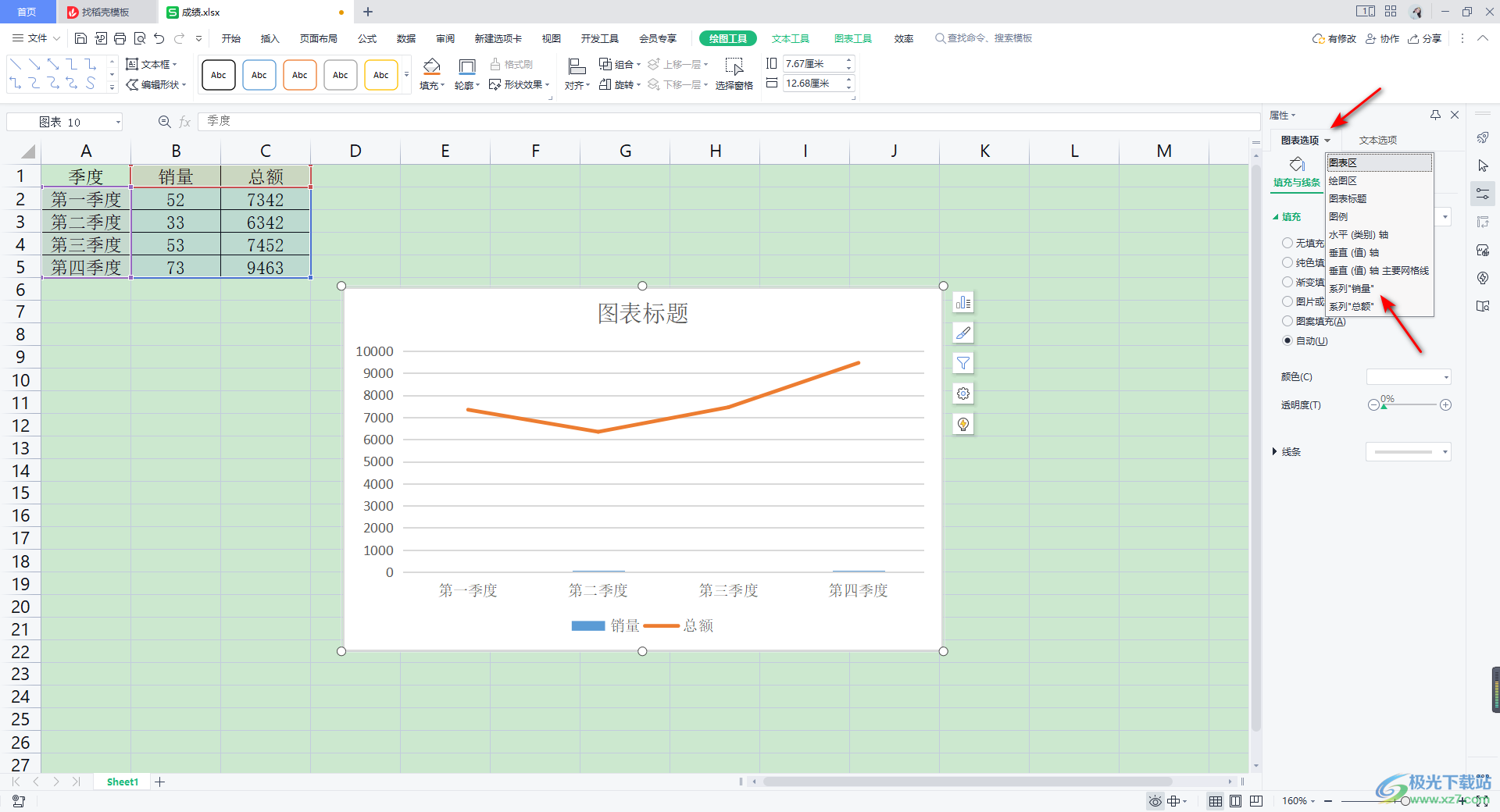Switch to Normal view in status bar
Image resolution: width=1500 pixels, height=812 pixels.
1216,801
